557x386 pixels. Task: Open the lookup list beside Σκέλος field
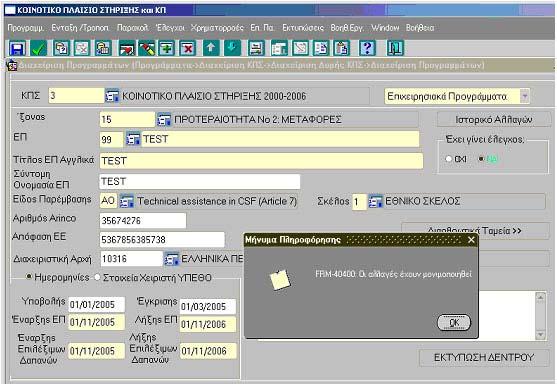click(x=375, y=202)
